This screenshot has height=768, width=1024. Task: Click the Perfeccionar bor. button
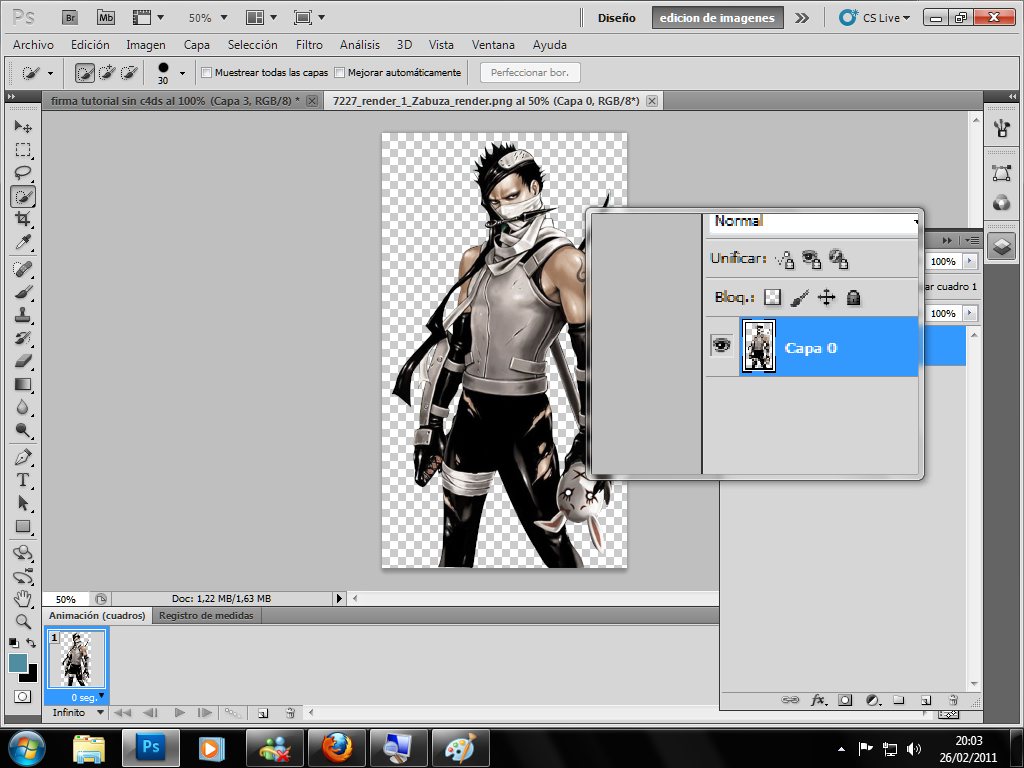[x=530, y=72]
